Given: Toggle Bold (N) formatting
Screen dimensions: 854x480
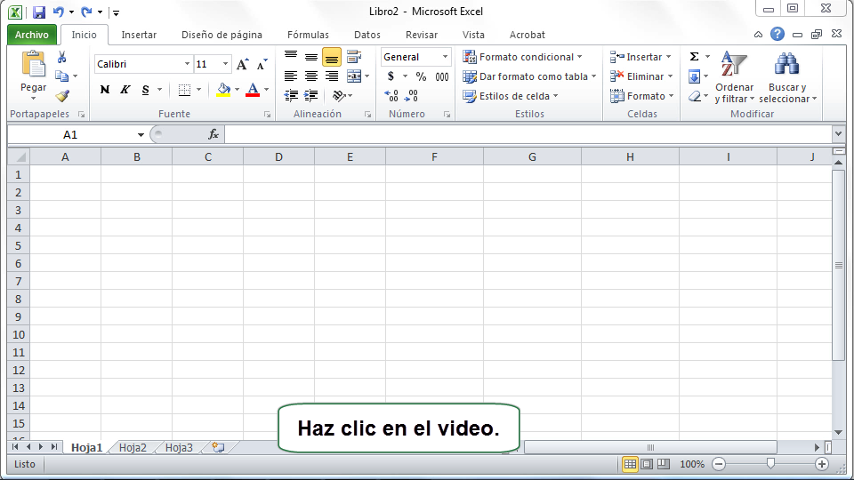Looking at the screenshot, I should (105, 89).
